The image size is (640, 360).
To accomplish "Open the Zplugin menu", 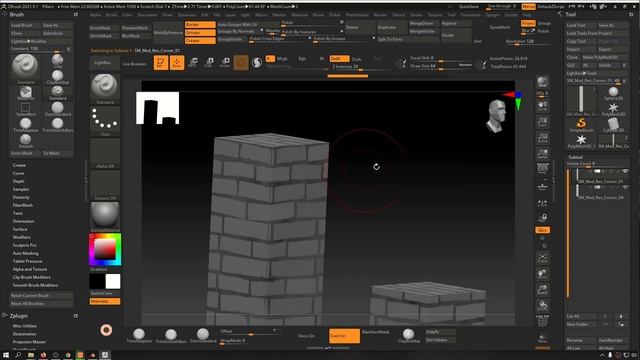I will (492, 15).
